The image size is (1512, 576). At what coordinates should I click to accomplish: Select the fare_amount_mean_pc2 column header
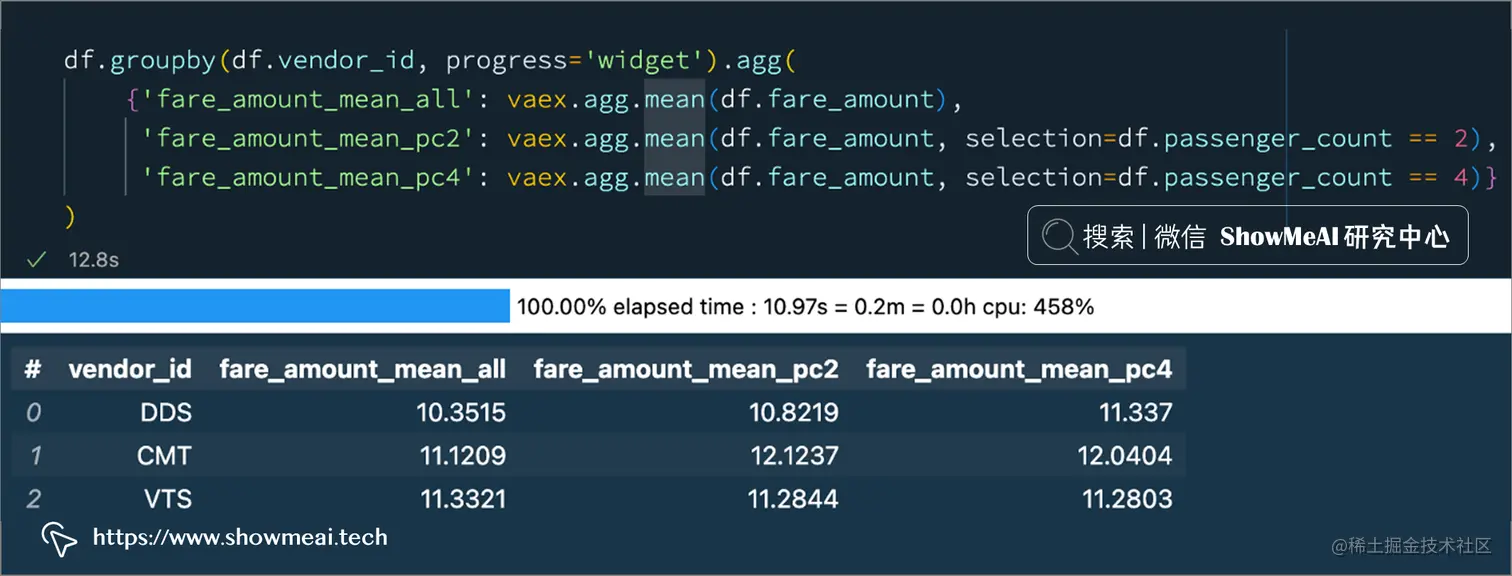pos(686,369)
